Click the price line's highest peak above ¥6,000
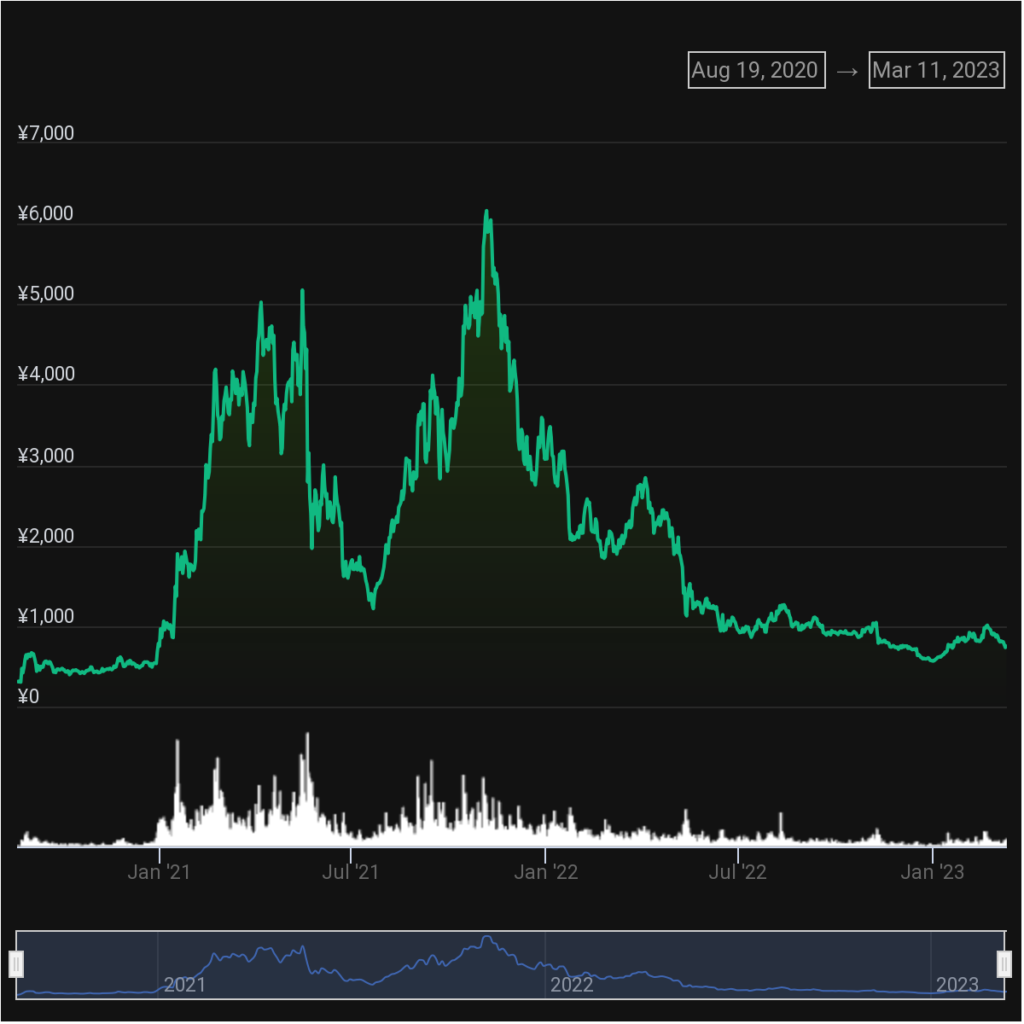 coord(487,212)
